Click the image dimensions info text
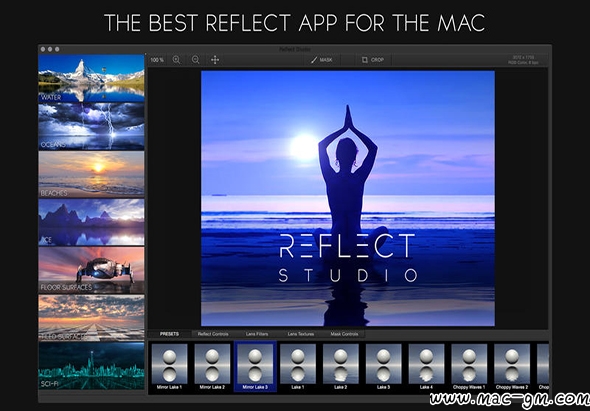This screenshot has width=590, height=411. [523, 60]
